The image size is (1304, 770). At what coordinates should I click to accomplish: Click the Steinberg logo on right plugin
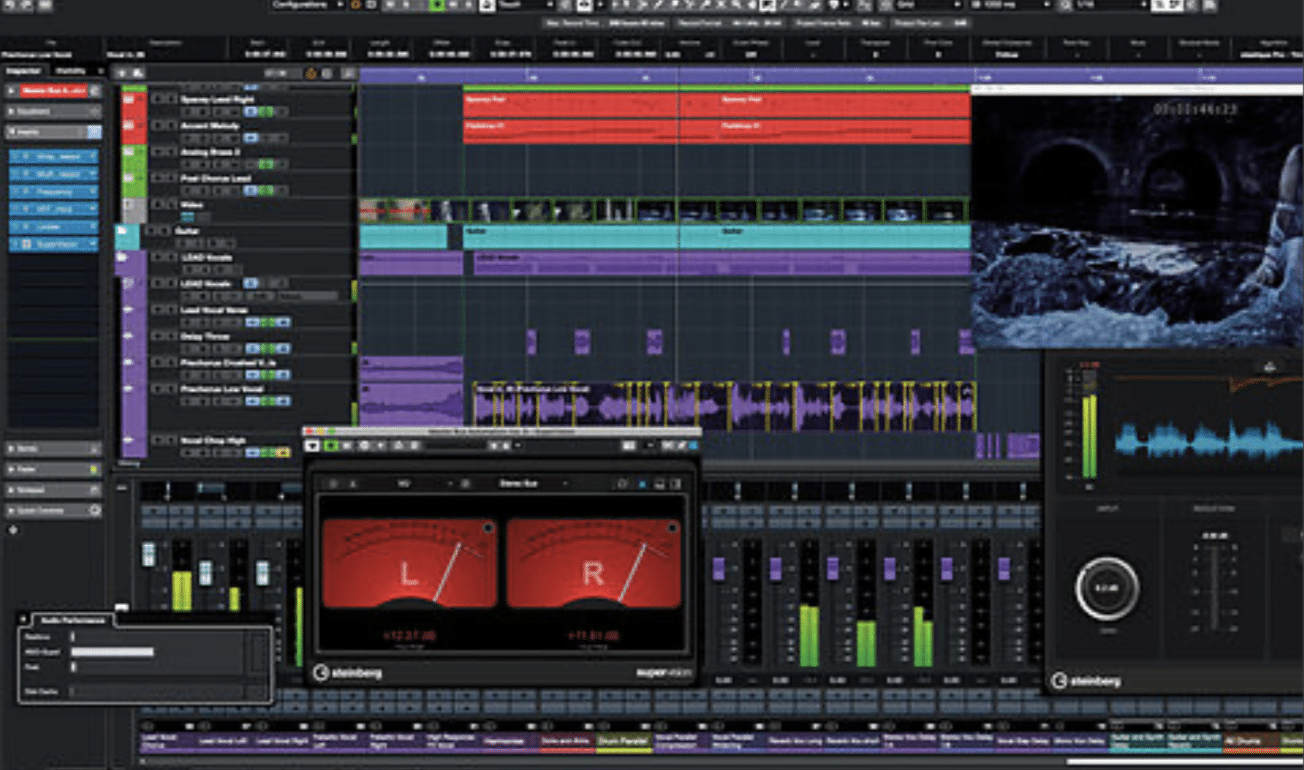pyautogui.click(x=1086, y=681)
